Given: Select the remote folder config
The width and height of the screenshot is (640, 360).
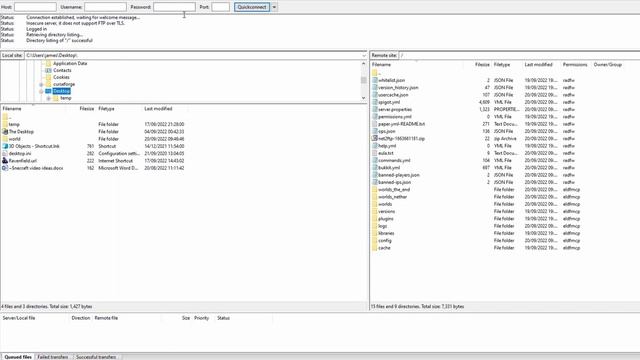Looking at the screenshot, I should pyautogui.click(x=384, y=241).
